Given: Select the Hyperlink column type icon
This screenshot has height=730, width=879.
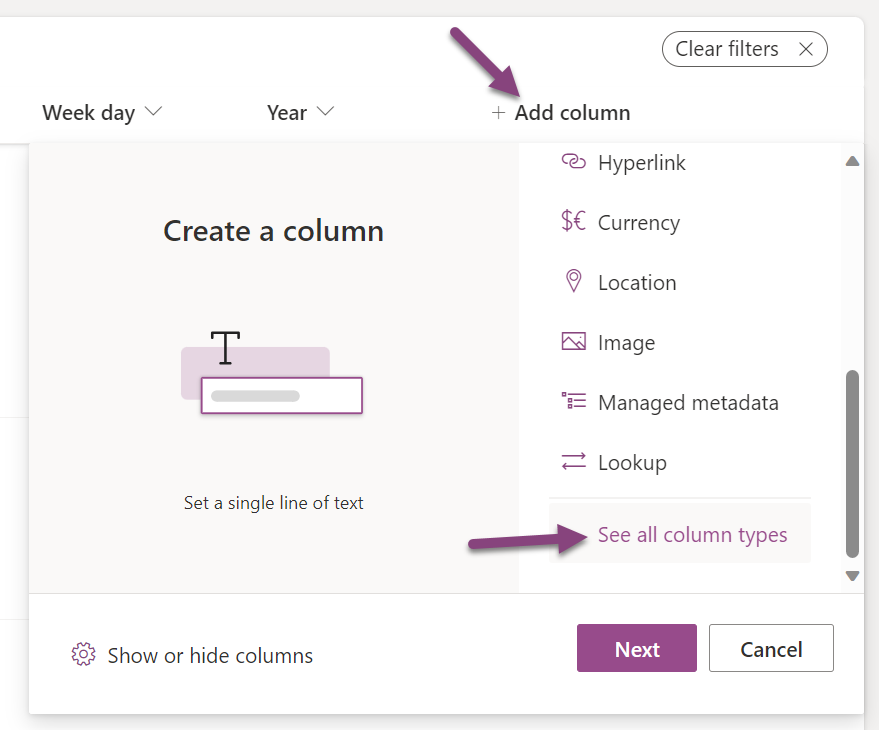Looking at the screenshot, I should [x=573, y=162].
